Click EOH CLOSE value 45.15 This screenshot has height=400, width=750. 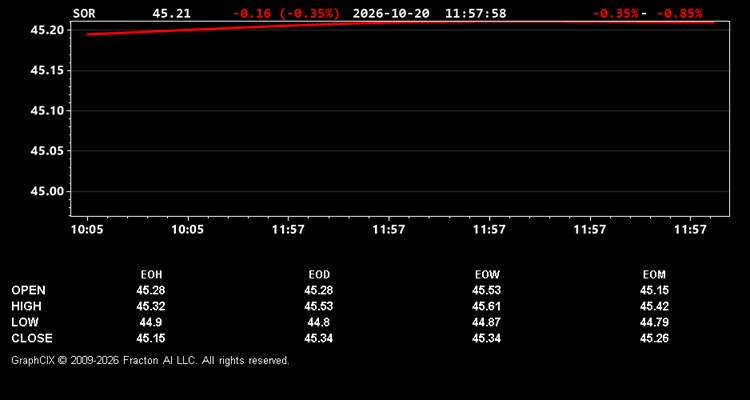click(151, 338)
